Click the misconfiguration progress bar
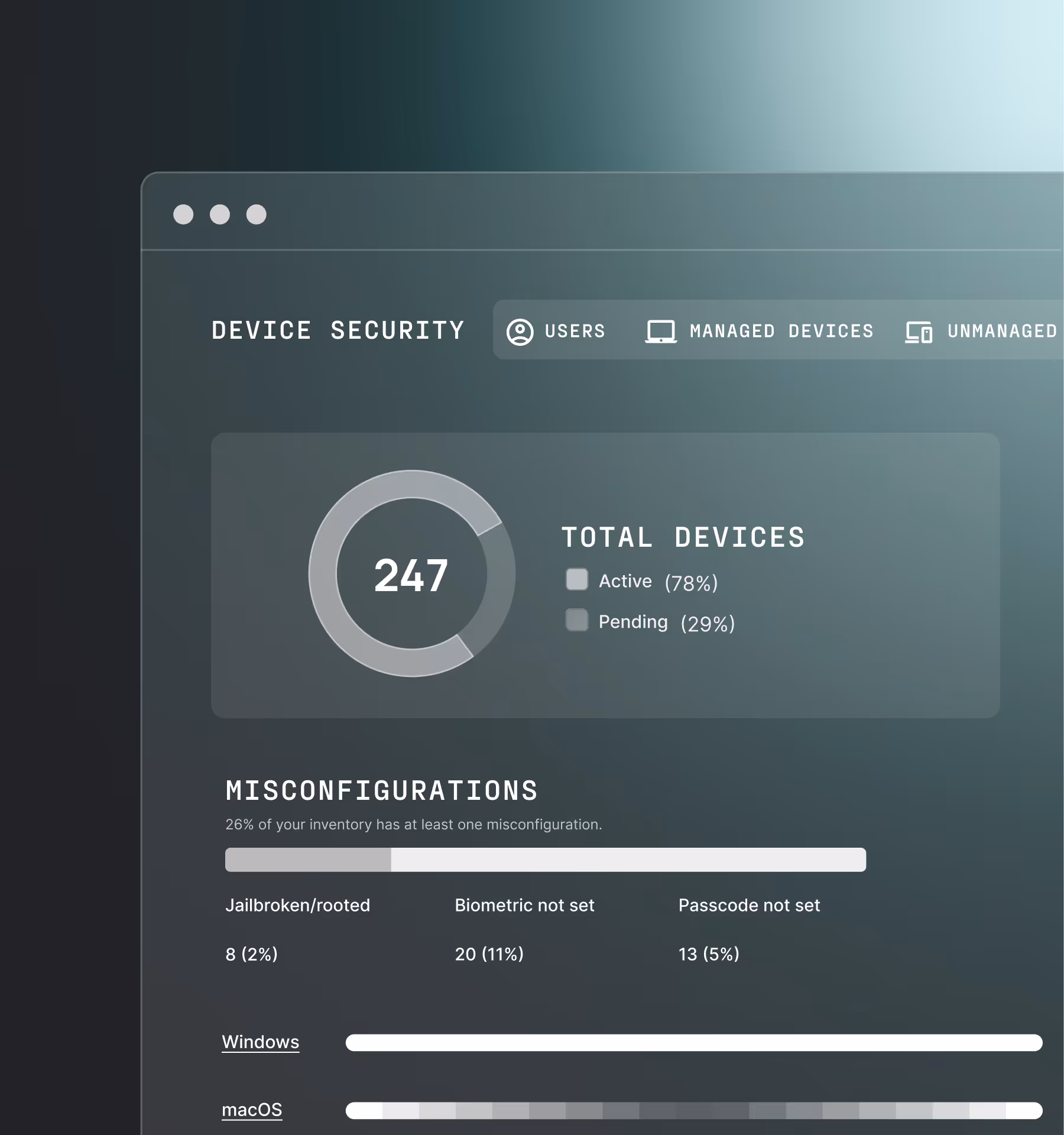 point(546,860)
